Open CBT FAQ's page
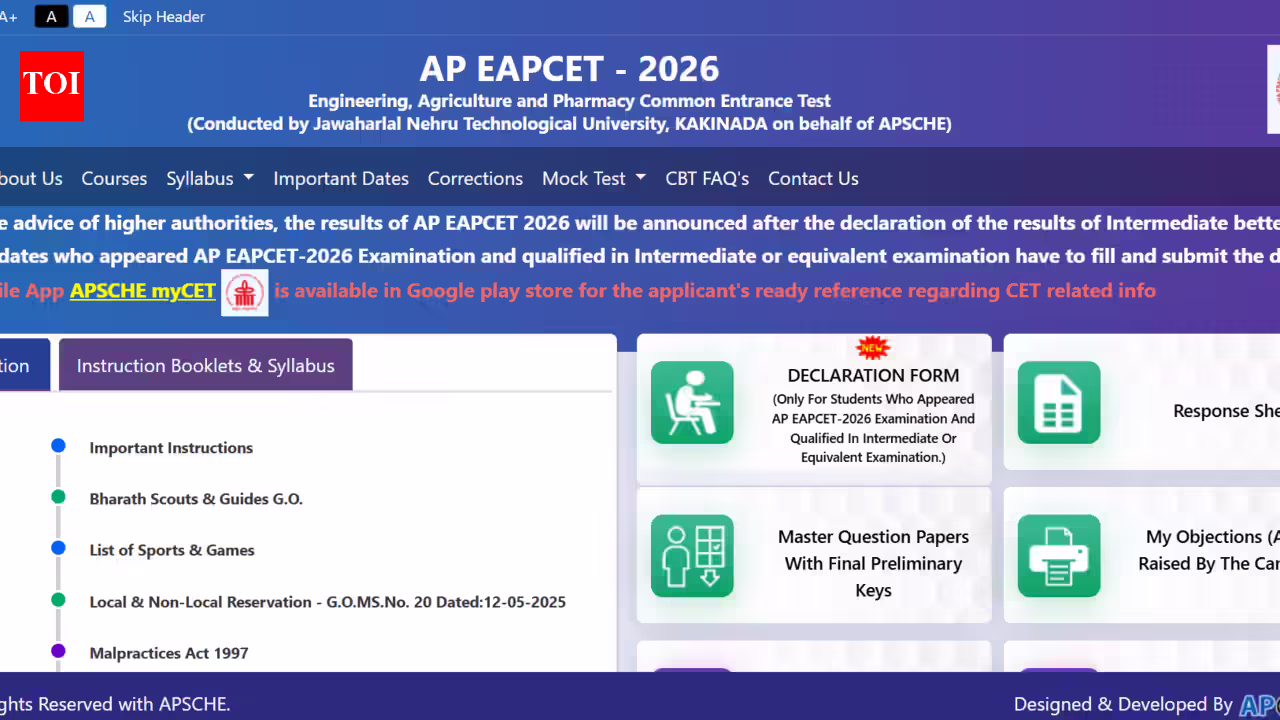 [707, 178]
